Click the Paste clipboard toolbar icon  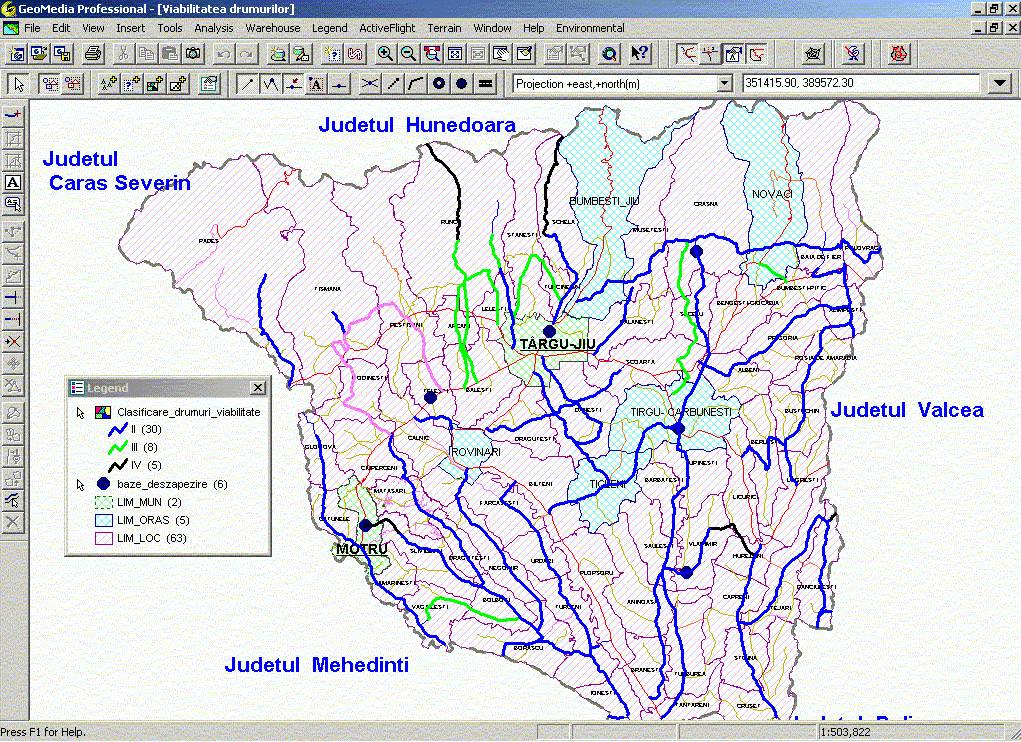(170, 53)
